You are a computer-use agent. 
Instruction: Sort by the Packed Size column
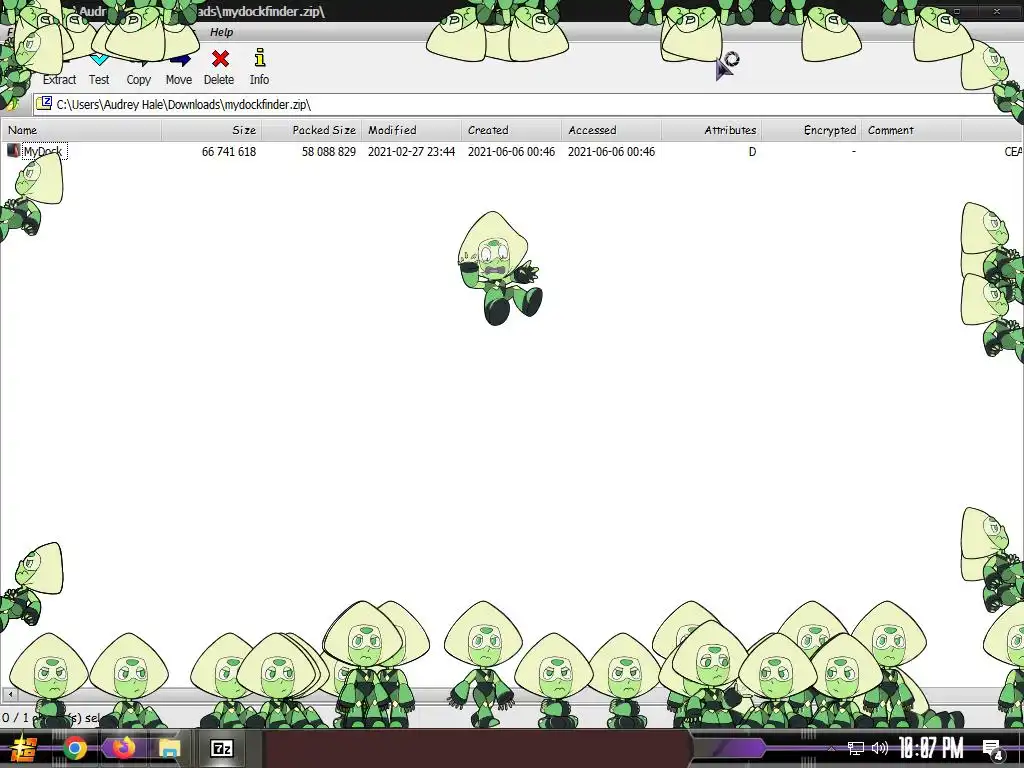point(312,130)
